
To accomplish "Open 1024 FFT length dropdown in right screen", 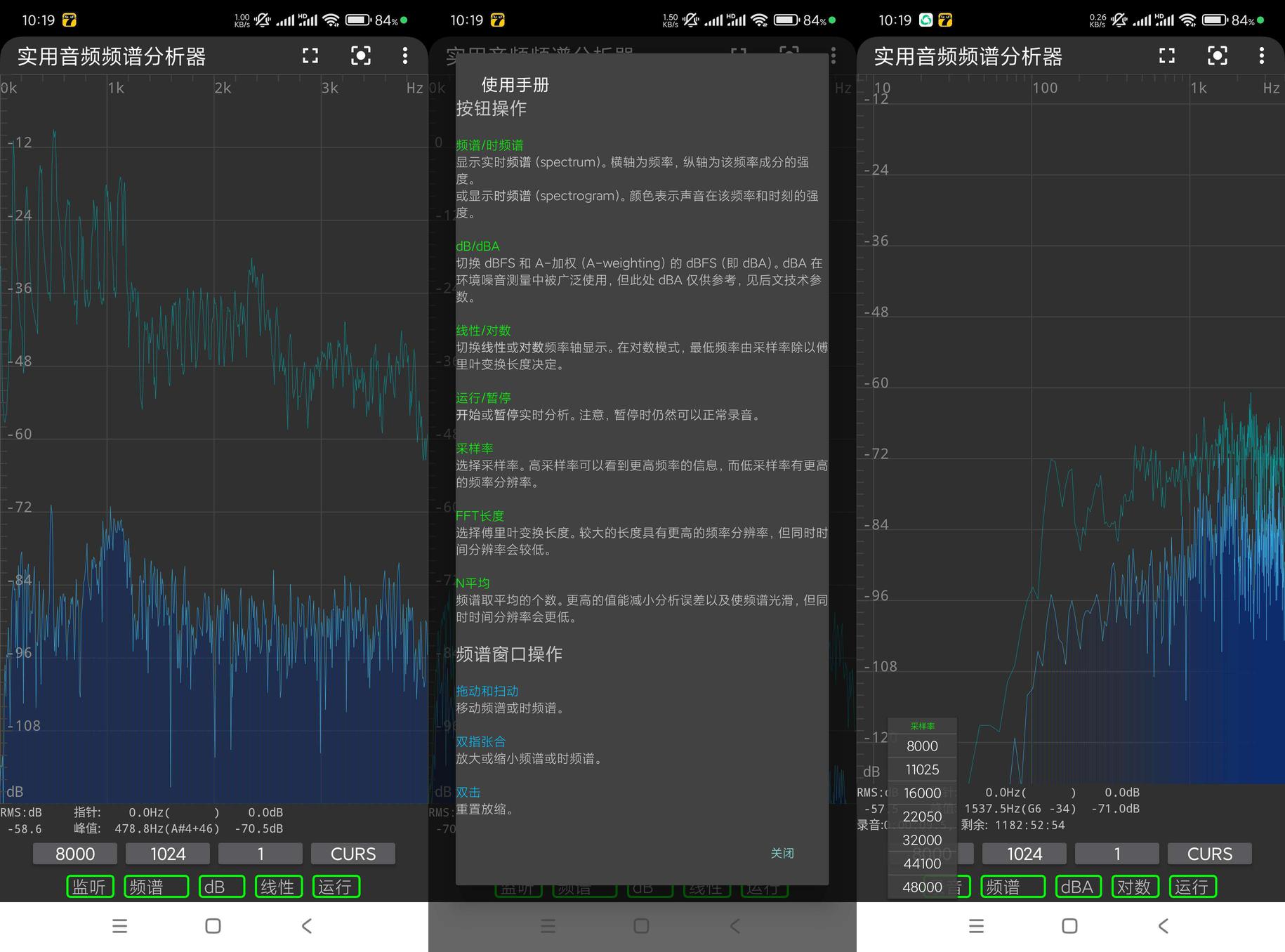I will click(x=1024, y=854).
